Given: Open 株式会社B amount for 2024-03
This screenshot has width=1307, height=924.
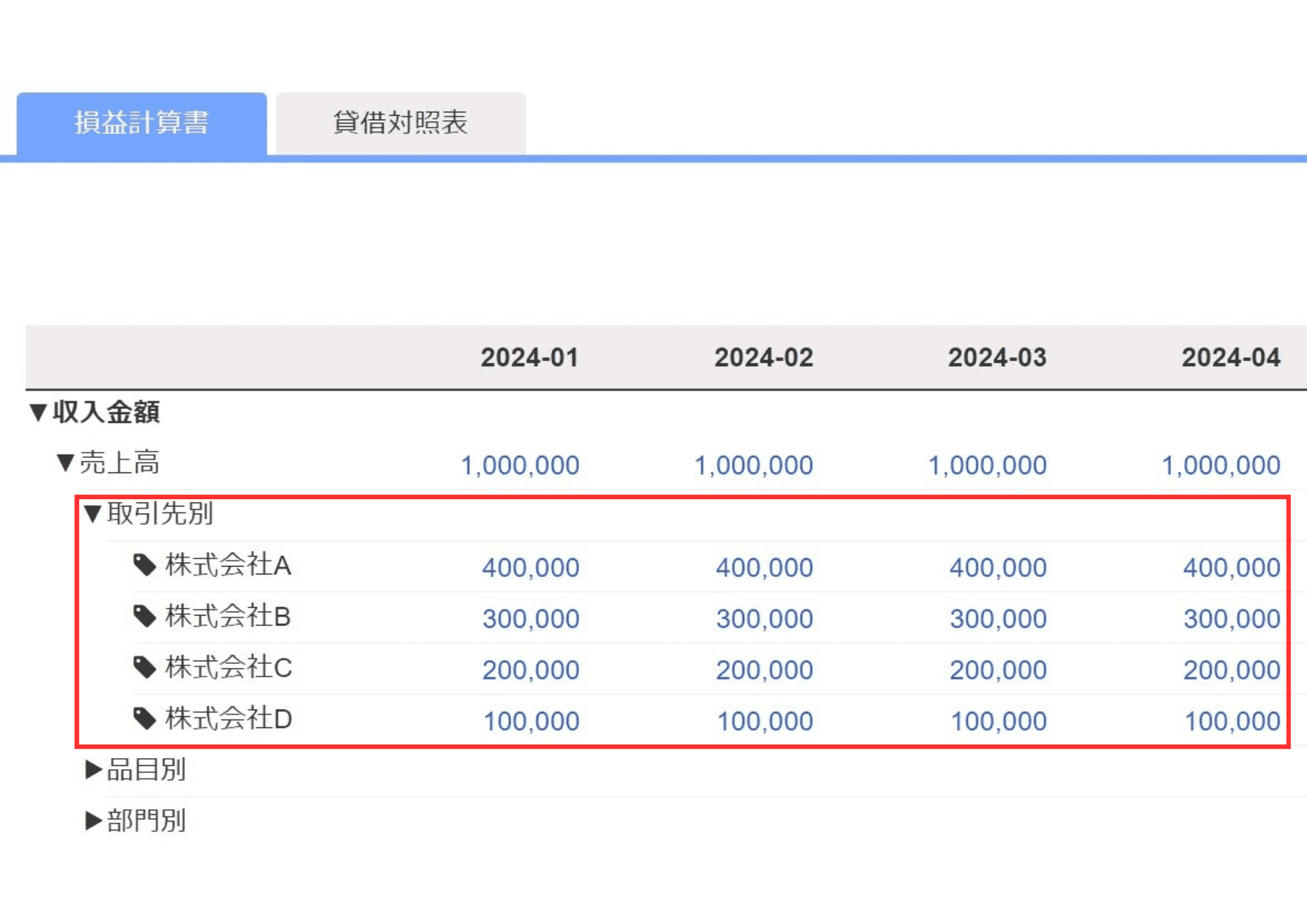Looking at the screenshot, I should [998, 618].
